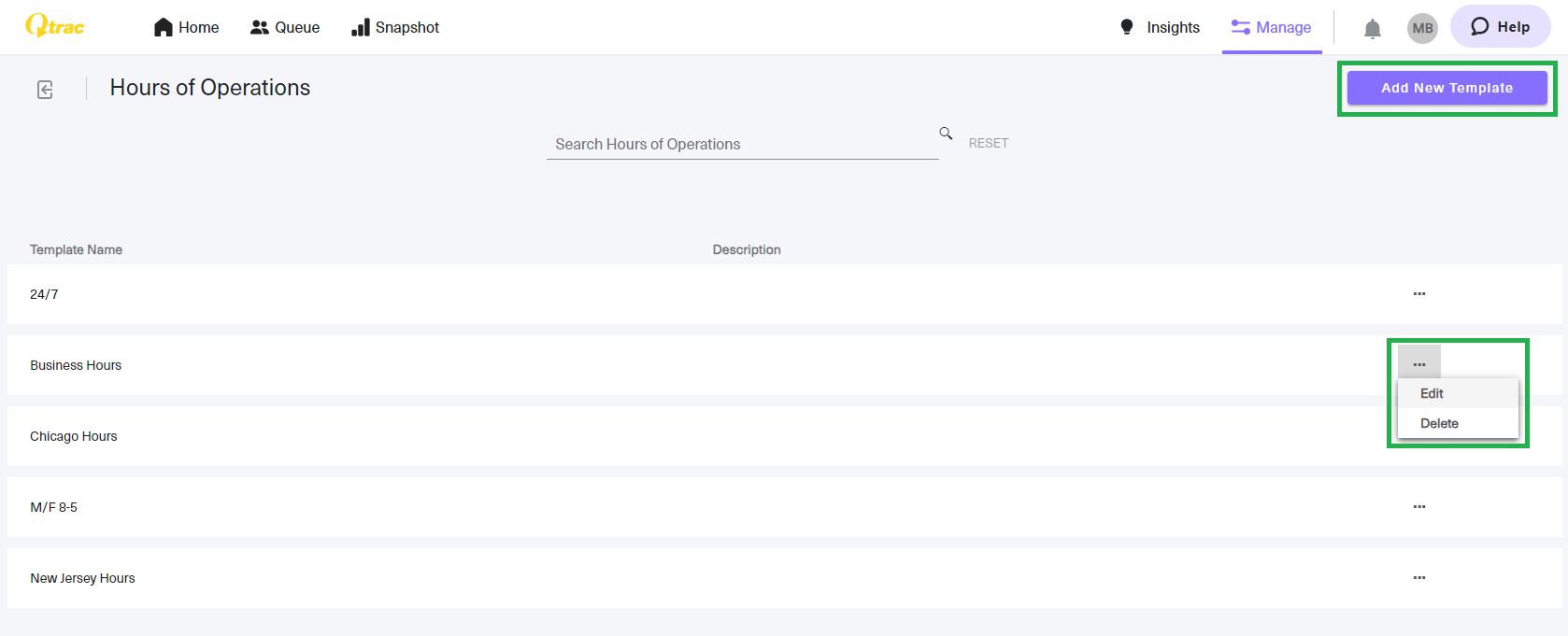Screen dimensions: 1568x636
Task: Open the Help chat
Action: [1500, 27]
